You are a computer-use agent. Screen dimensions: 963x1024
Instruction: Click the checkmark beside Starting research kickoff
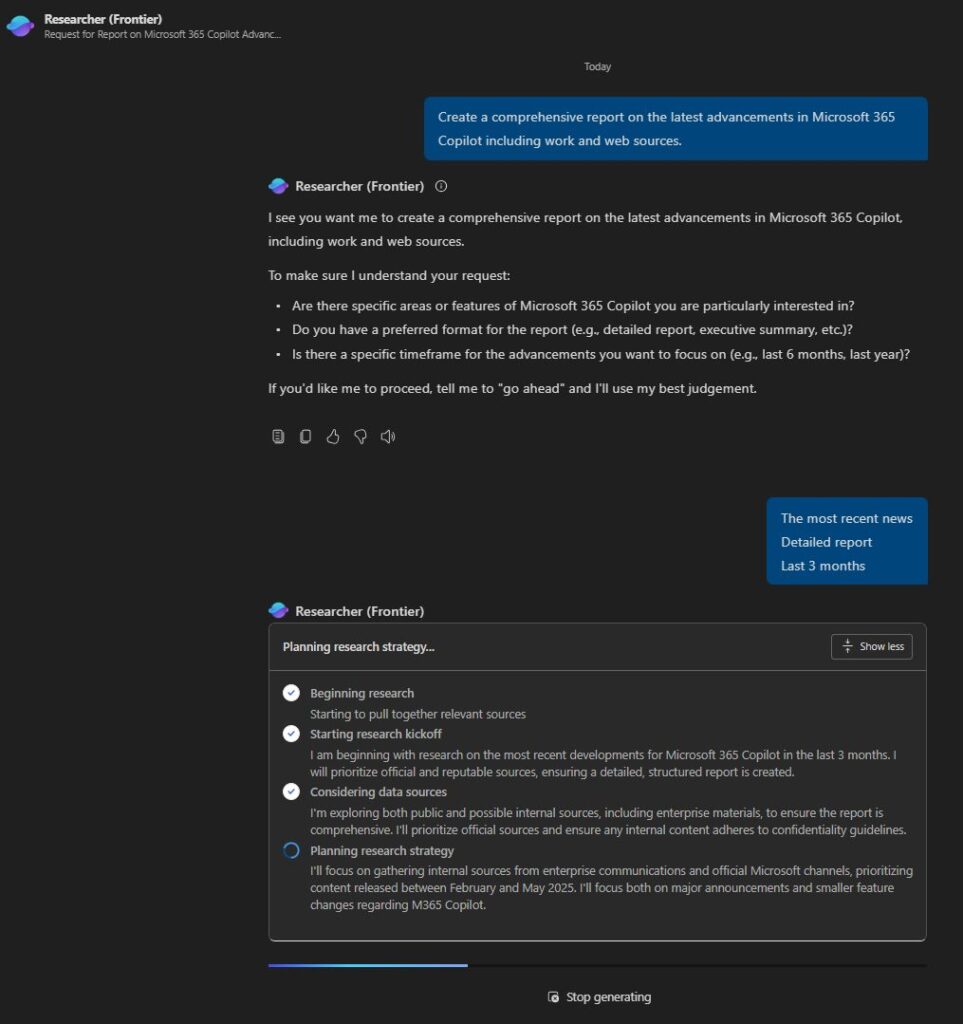[x=291, y=734]
